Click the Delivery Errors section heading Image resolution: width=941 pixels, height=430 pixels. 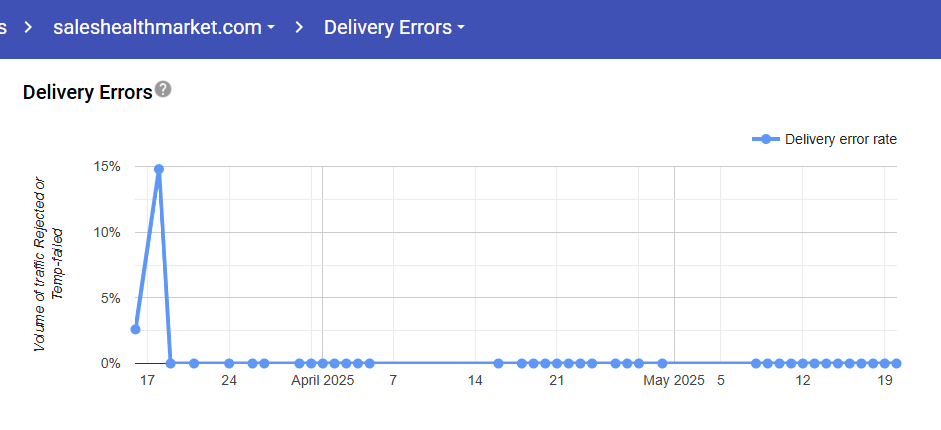pos(87,92)
